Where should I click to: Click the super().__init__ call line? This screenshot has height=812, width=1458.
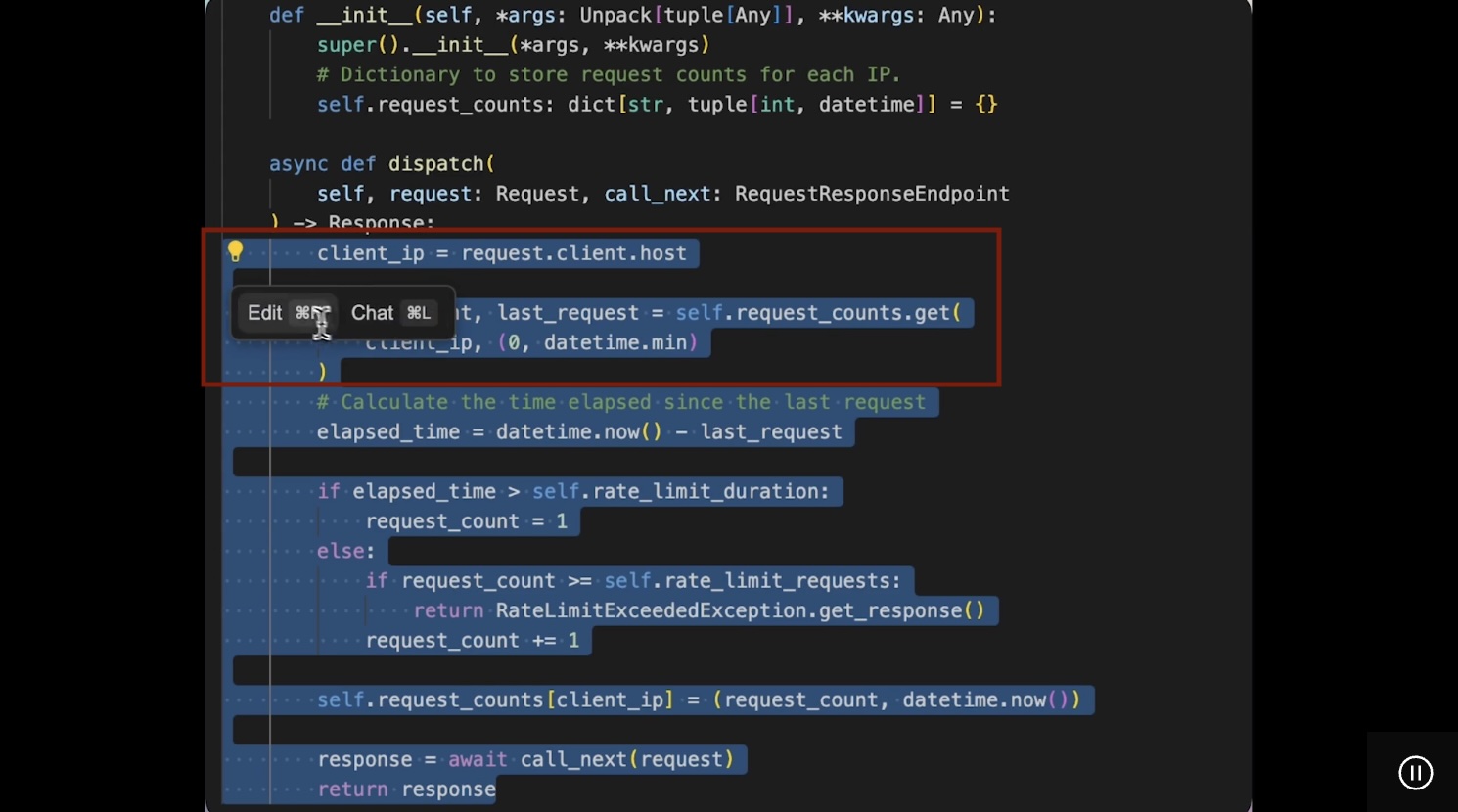point(513,45)
